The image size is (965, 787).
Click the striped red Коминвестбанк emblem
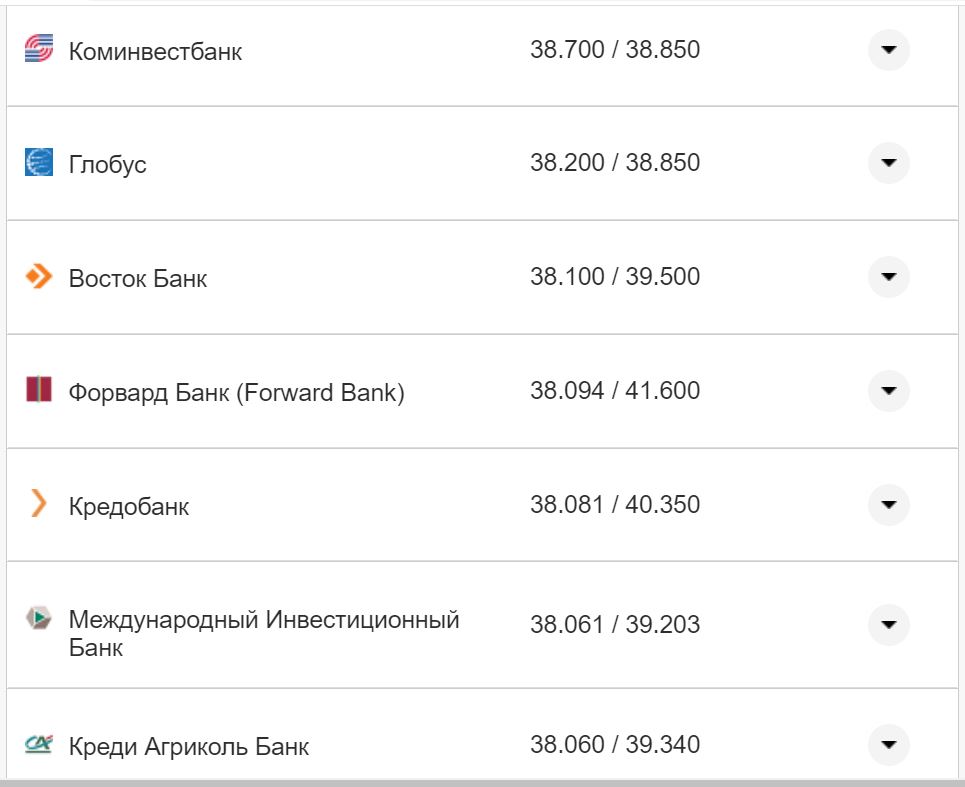coord(40,49)
